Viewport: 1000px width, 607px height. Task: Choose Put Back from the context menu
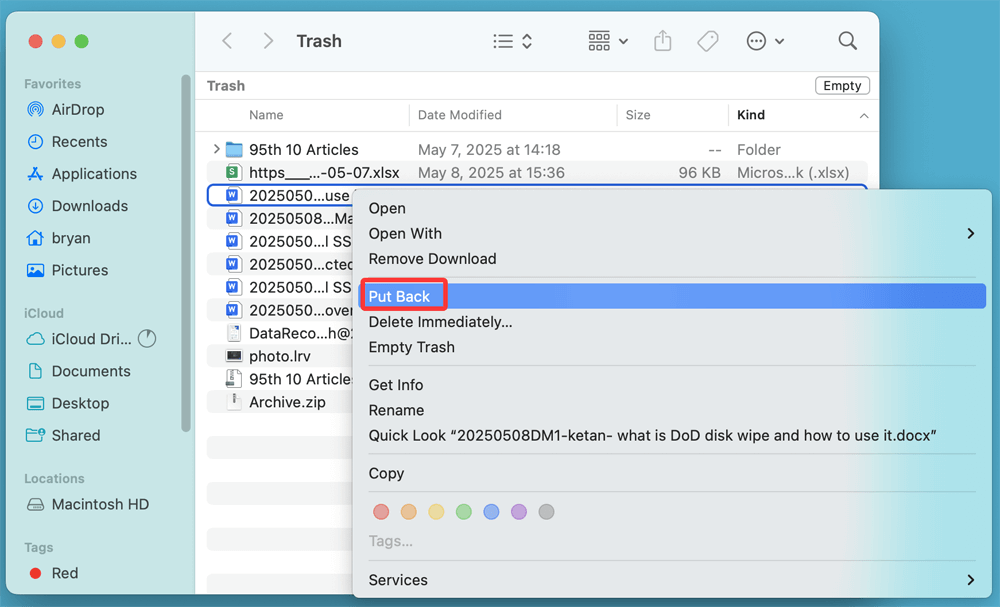[402, 295]
